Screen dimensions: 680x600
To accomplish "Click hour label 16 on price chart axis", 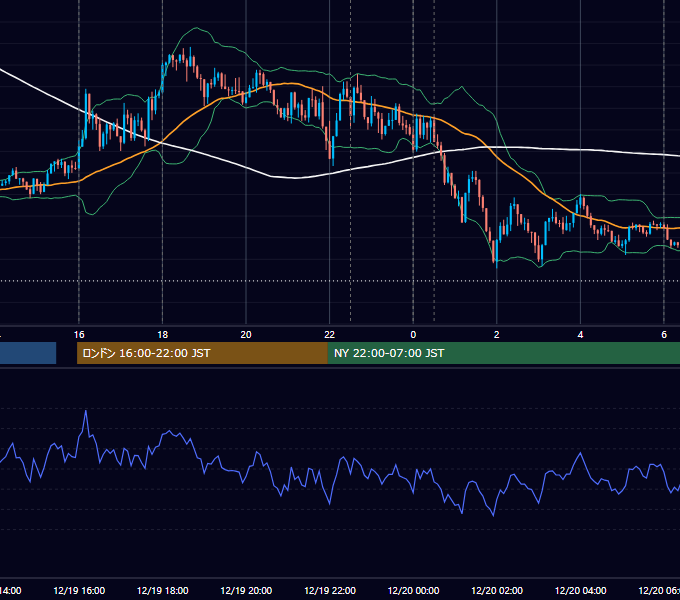I will coord(79,335).
